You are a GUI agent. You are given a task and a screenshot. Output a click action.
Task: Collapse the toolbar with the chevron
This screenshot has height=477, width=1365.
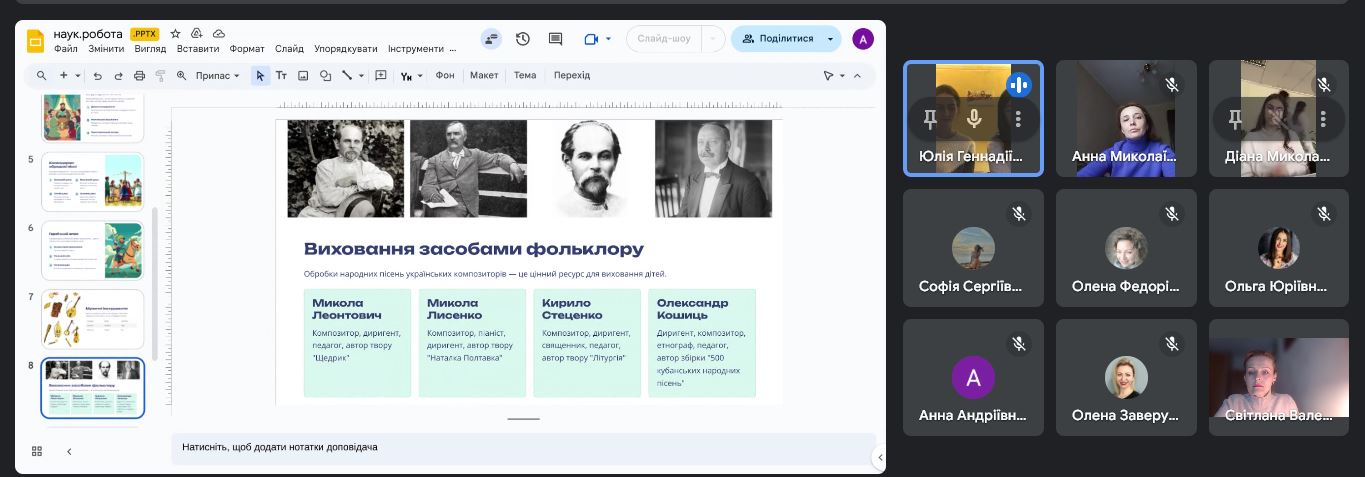[857, 76]
